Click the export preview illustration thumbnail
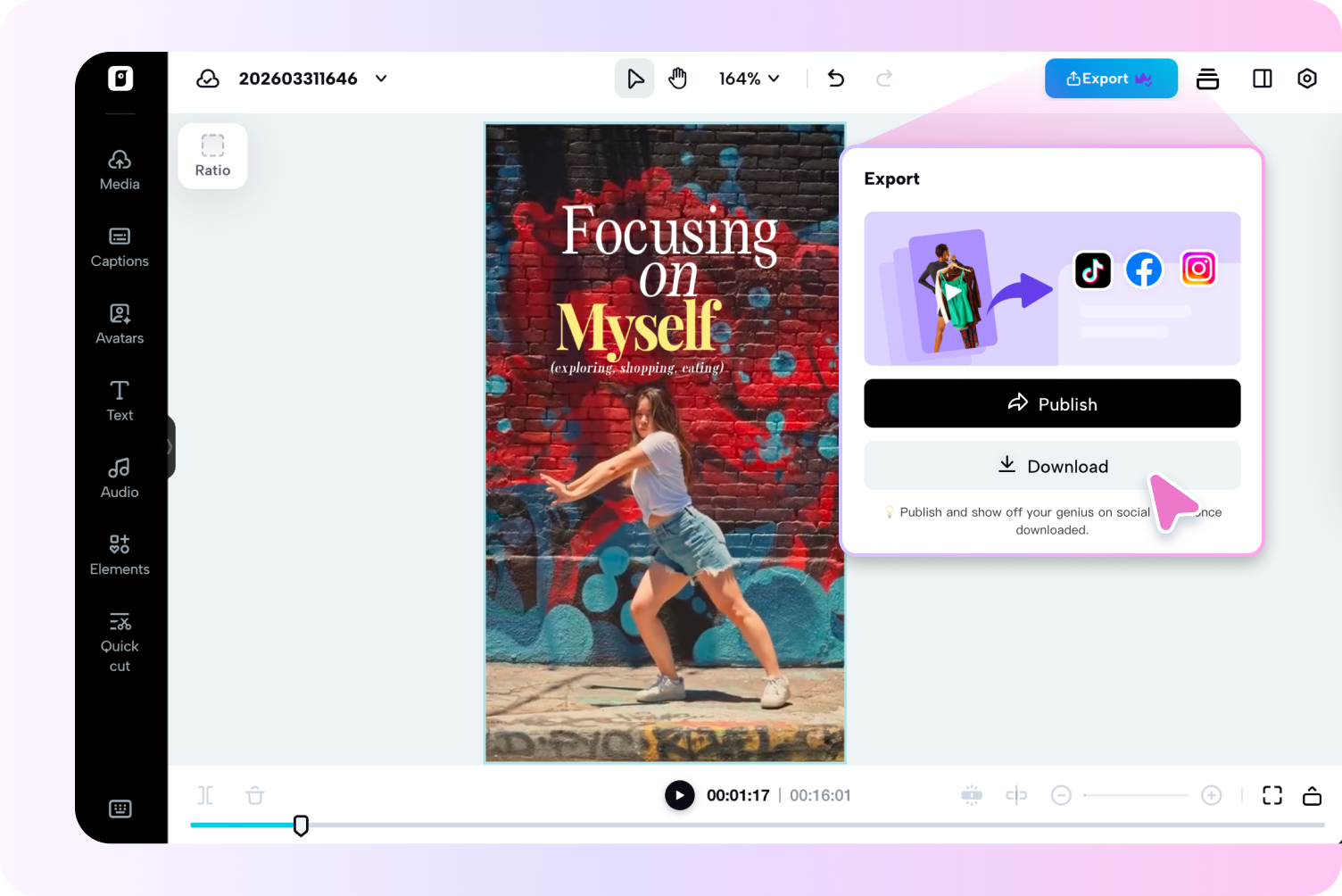This screenshot has width=1342, height=896. (x=1052, y=288)
